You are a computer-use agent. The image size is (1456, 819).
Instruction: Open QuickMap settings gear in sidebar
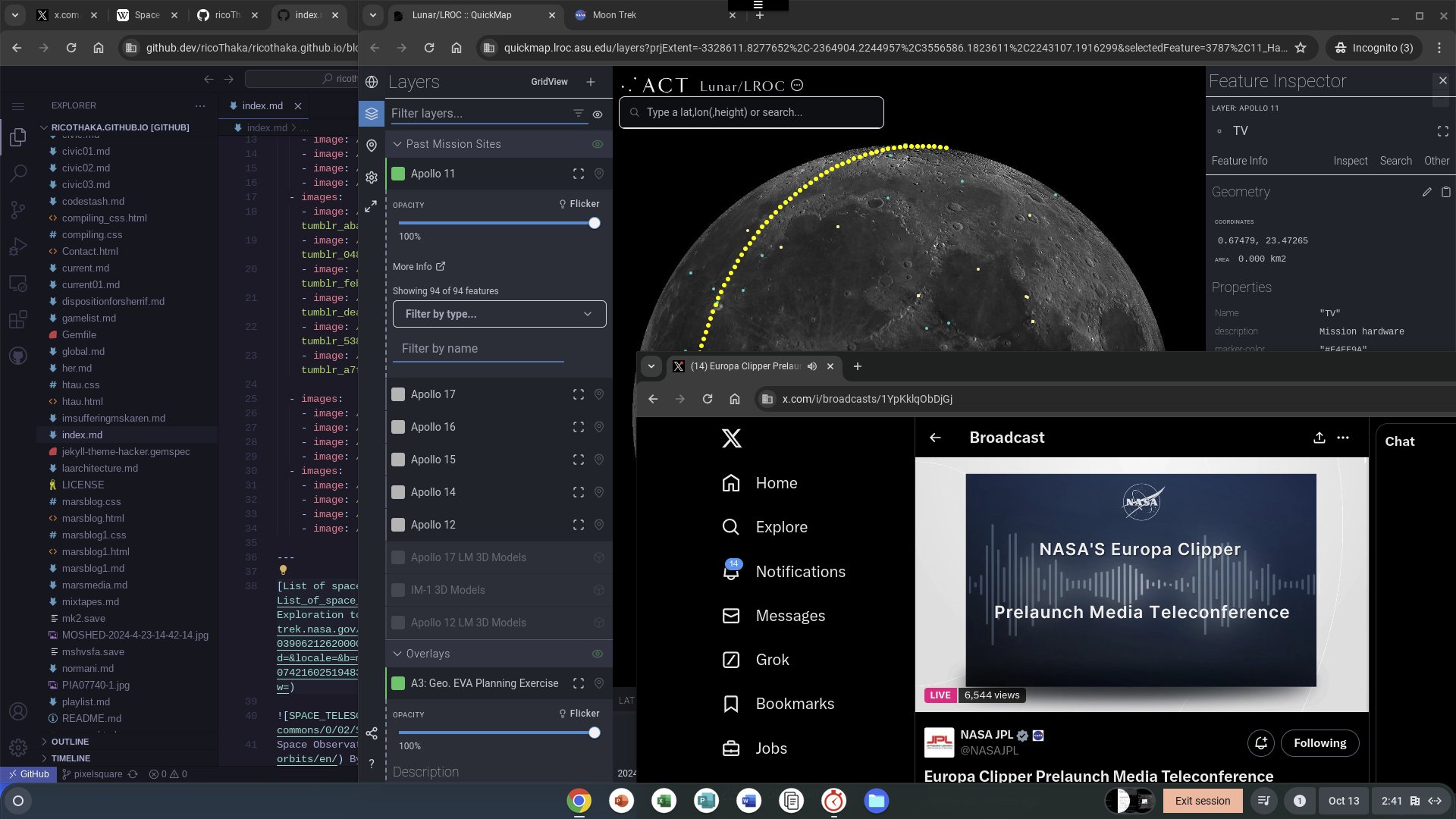pos(372,177)
